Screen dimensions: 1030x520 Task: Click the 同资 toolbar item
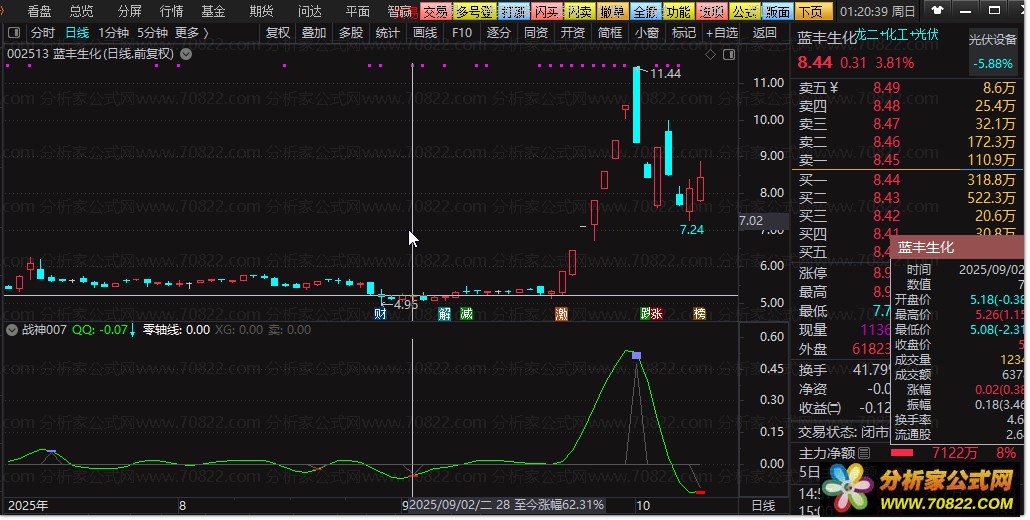click(x=536, y=33)
